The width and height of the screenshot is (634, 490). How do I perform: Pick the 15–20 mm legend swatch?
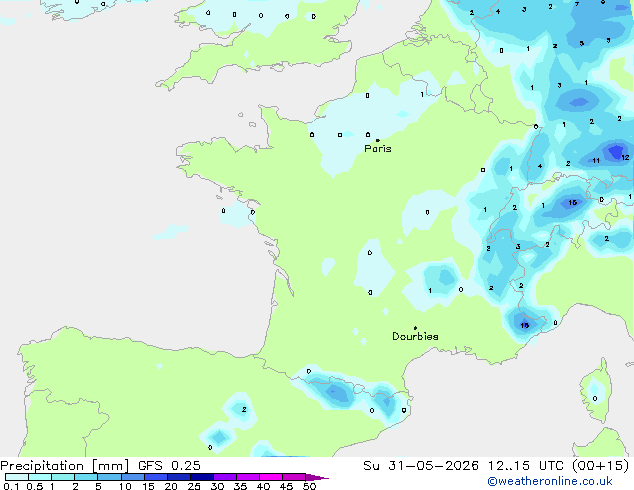click(155, 477)
